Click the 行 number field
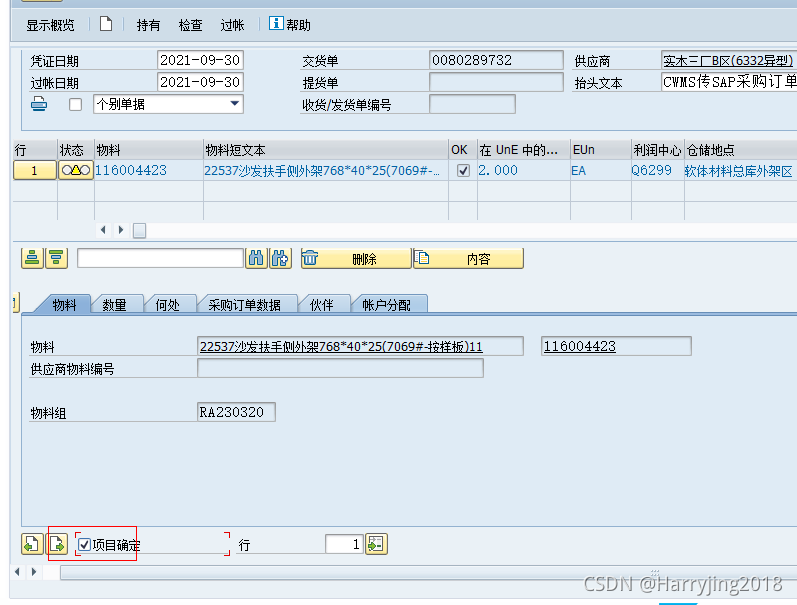 [x=344, y=544]
